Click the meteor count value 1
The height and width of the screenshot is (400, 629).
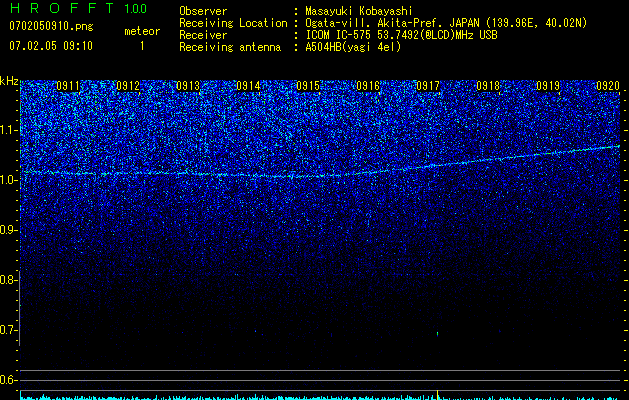click(x=142, y=46)
